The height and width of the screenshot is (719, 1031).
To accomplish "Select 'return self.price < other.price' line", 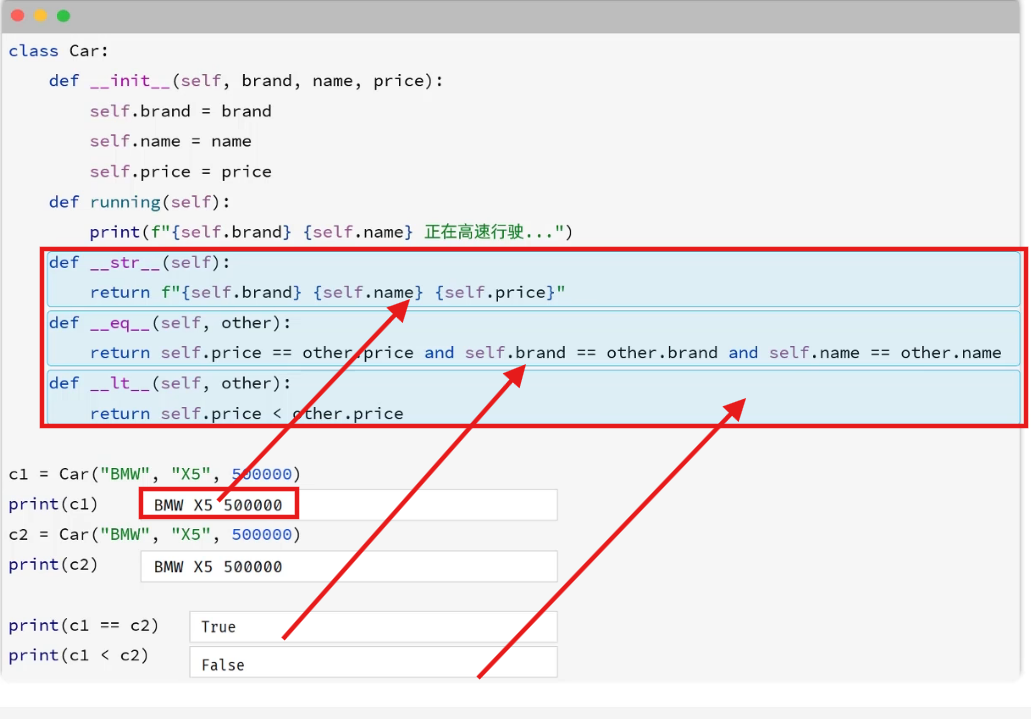I will [247, 414].
